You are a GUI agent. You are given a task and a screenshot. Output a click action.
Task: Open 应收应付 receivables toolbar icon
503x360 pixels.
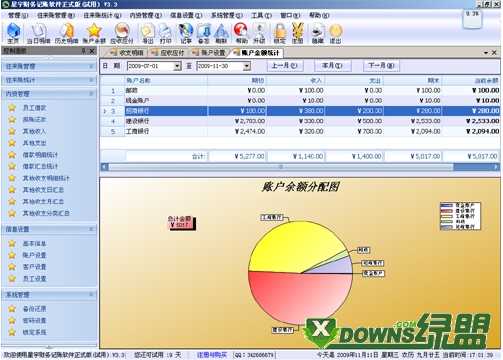point(122,33)
